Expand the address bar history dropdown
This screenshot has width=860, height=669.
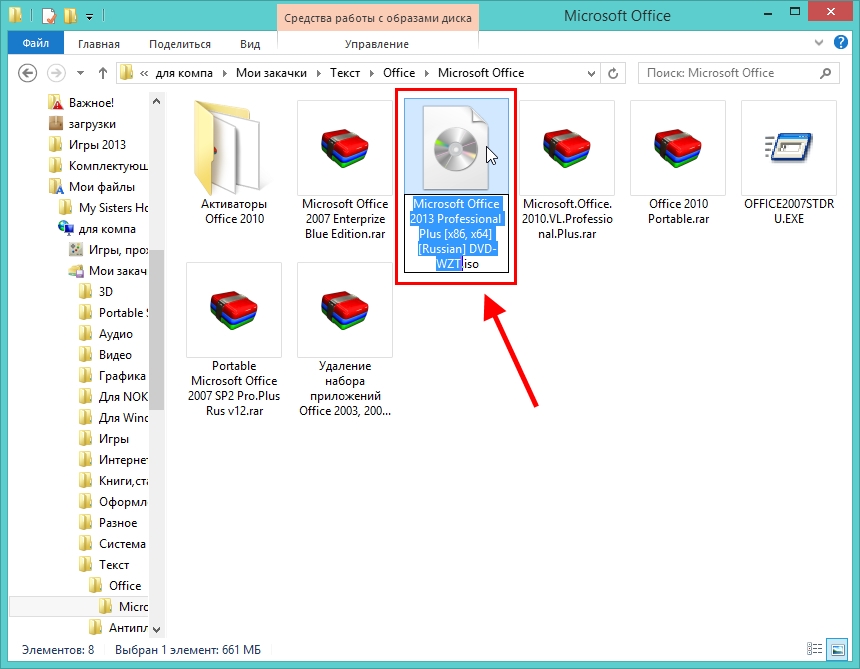point(591,73)
